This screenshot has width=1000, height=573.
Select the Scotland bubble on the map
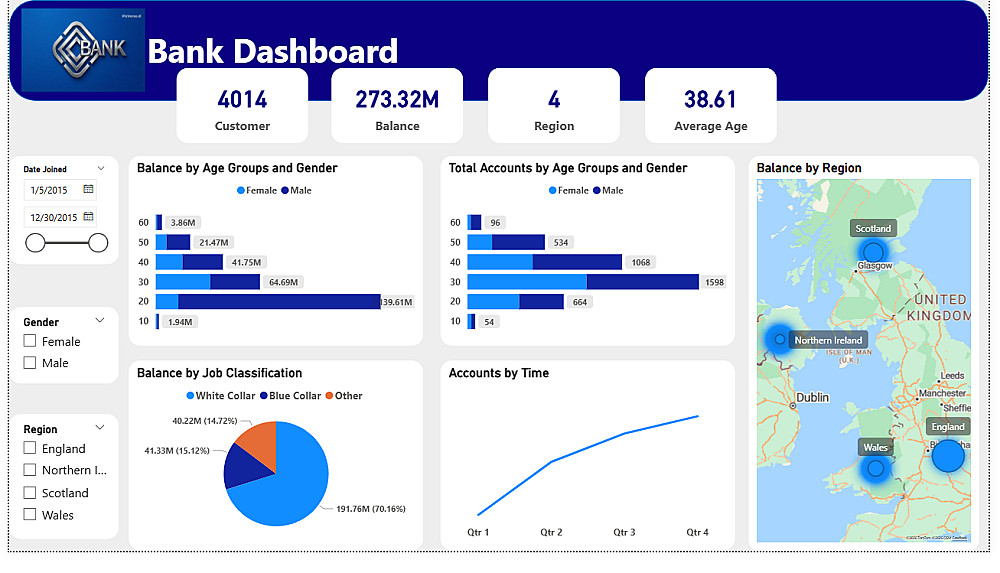pyautogui.click(x=873, y=251)
